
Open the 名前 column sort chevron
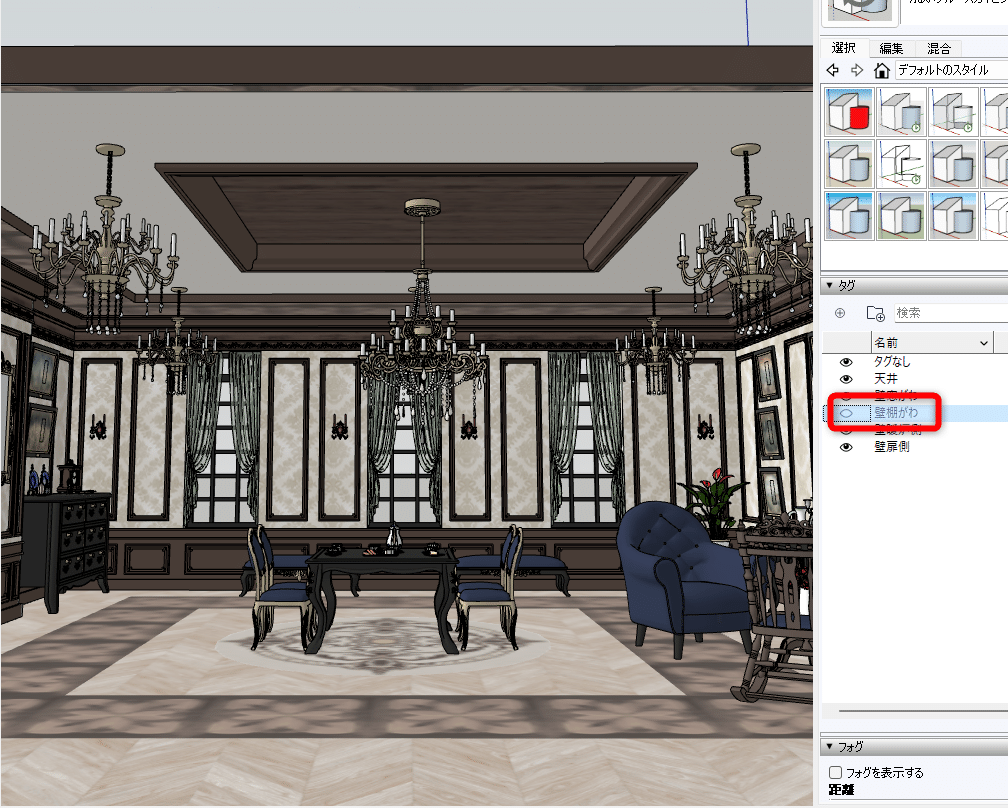[984, 343]
